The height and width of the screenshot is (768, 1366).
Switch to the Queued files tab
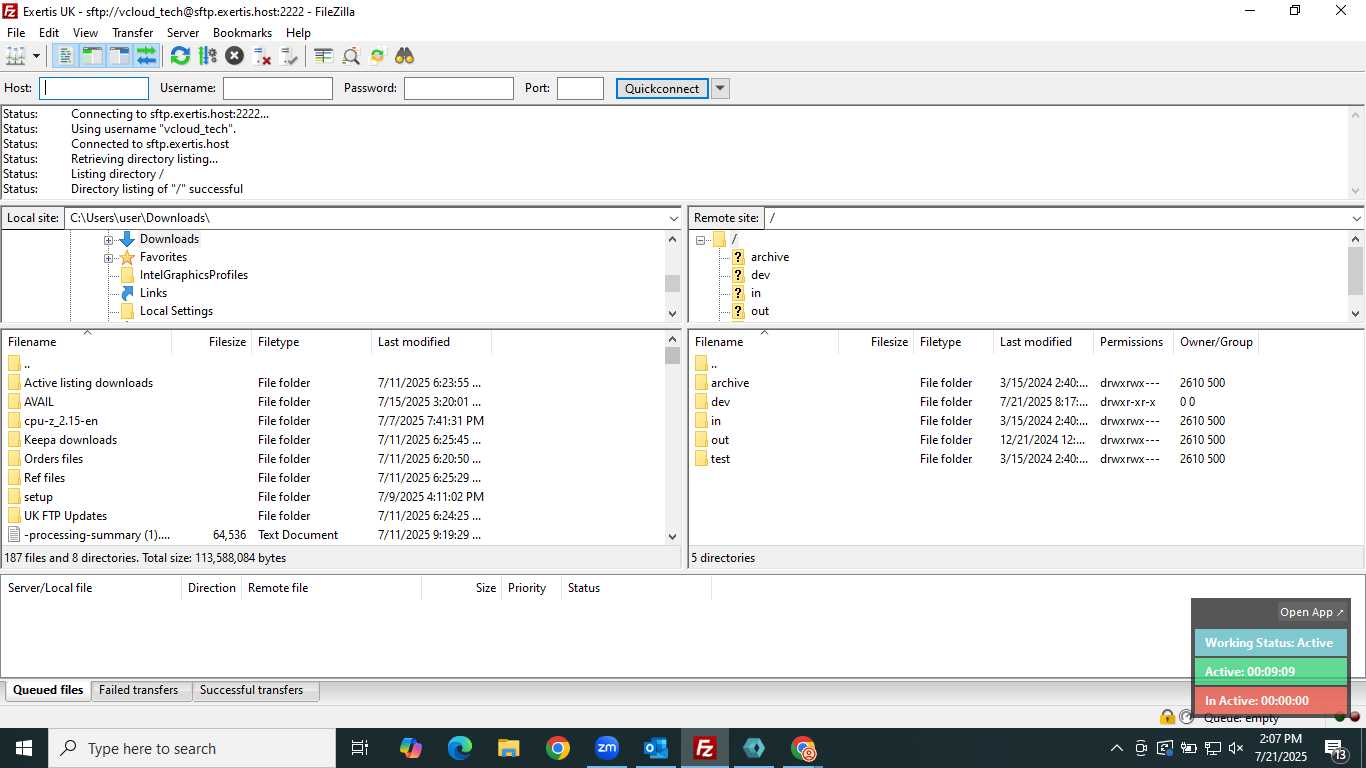tap(48, 690)
